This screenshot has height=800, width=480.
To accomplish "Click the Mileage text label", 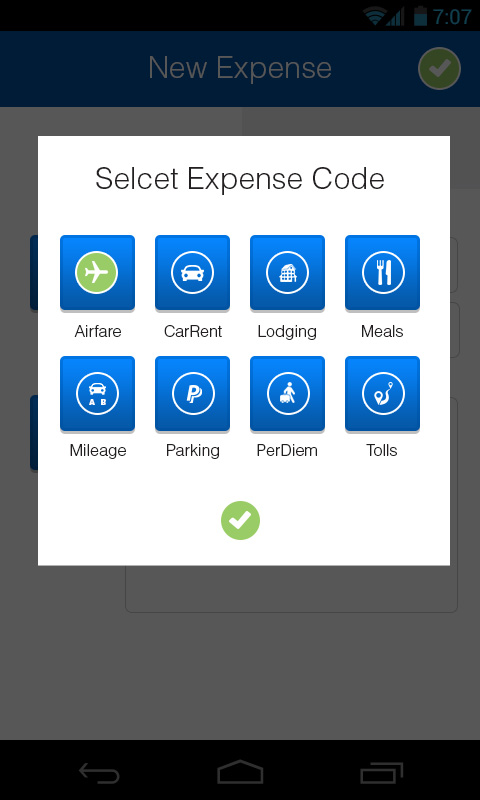I will point(98,451).
